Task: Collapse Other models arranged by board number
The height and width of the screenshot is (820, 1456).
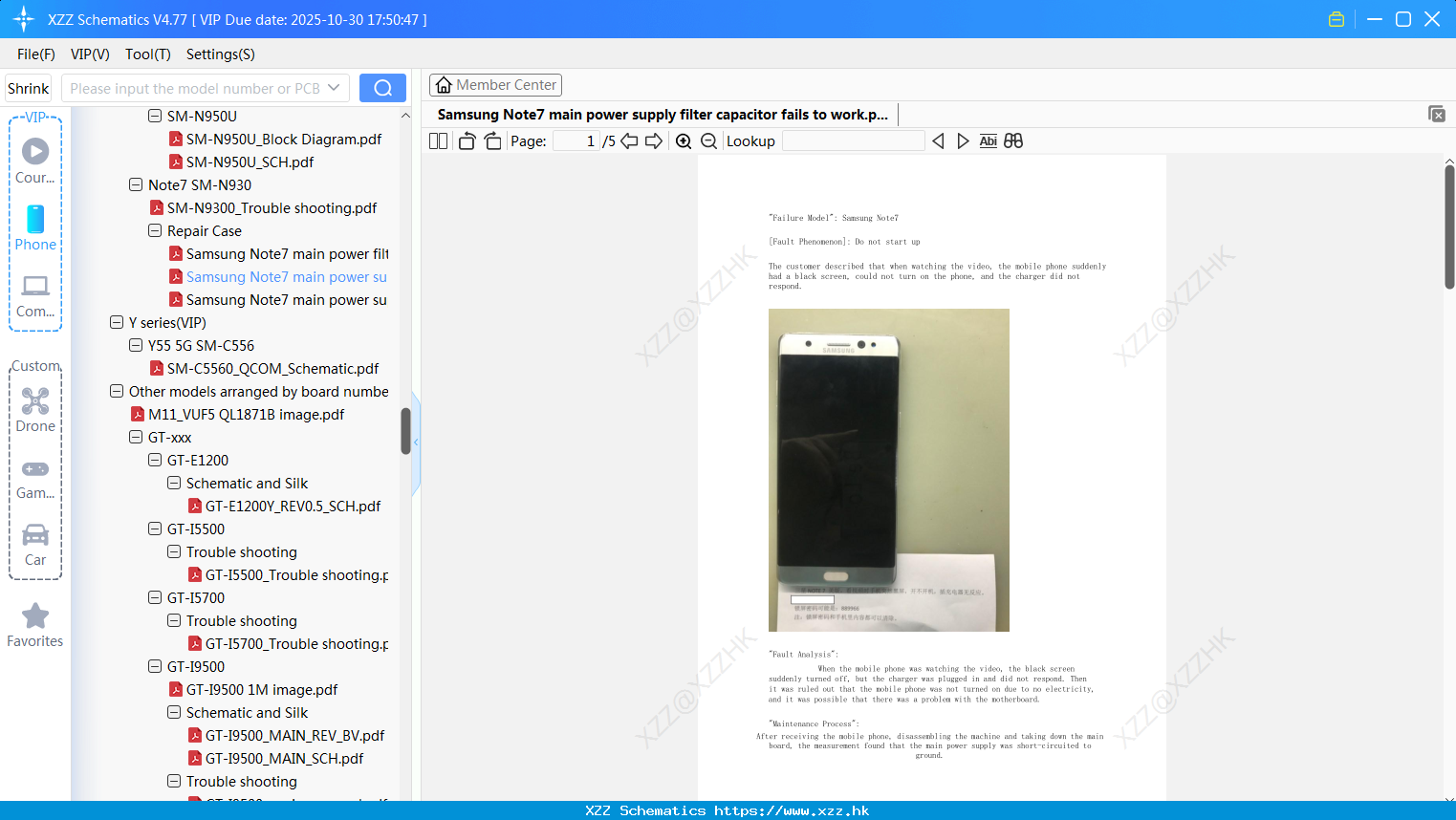Action: click(117, 391)
